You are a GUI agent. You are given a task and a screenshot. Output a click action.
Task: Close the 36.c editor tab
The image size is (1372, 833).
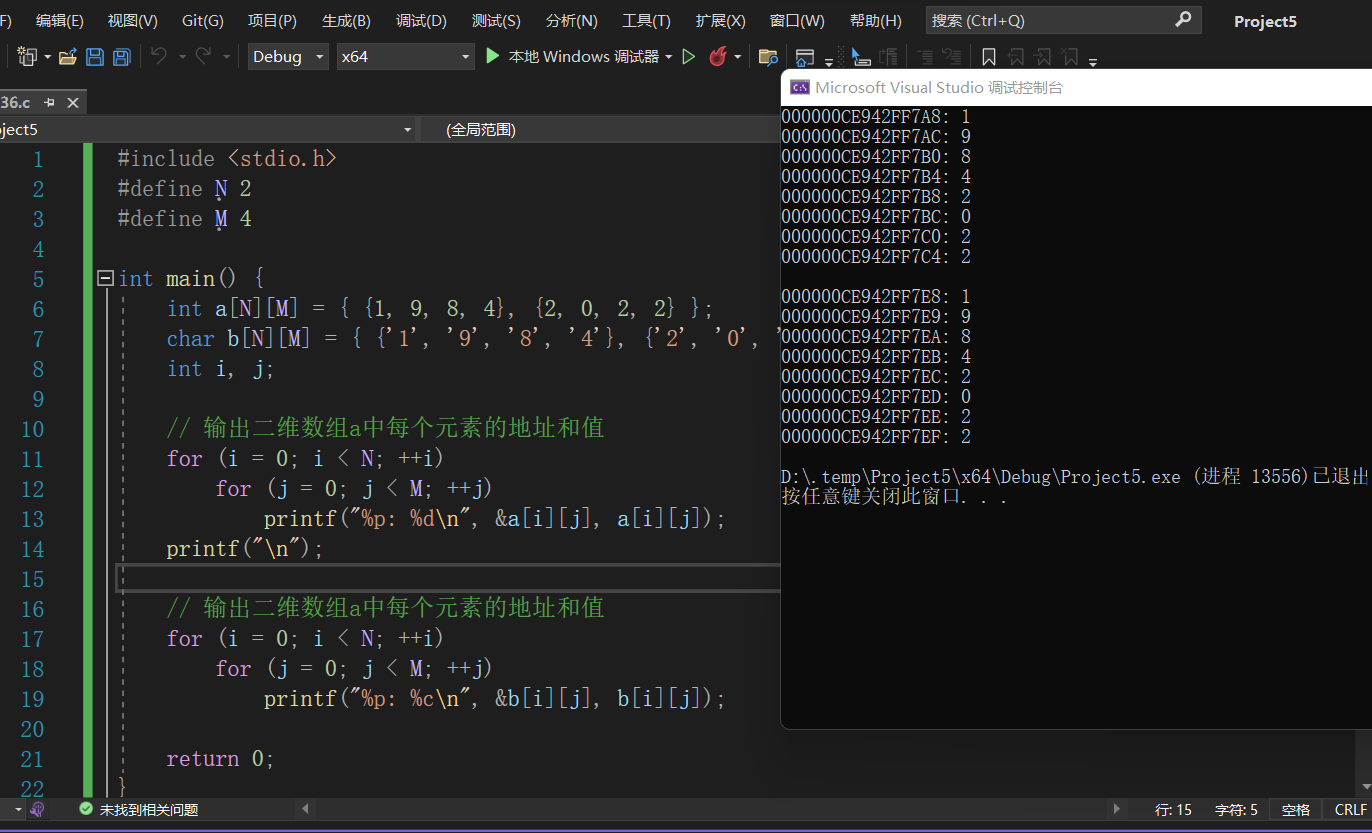73,103
